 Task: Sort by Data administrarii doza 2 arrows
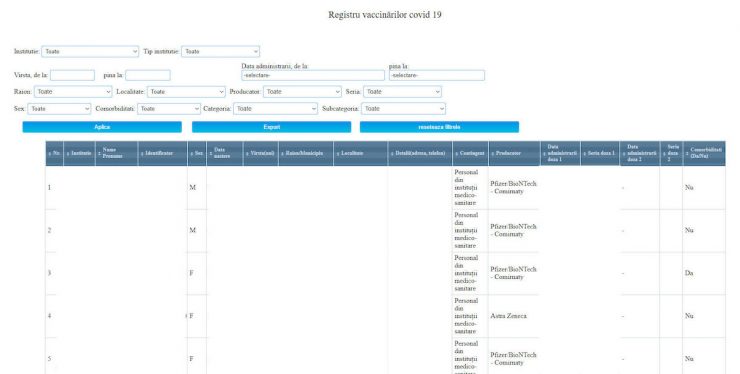click(623, 154)
